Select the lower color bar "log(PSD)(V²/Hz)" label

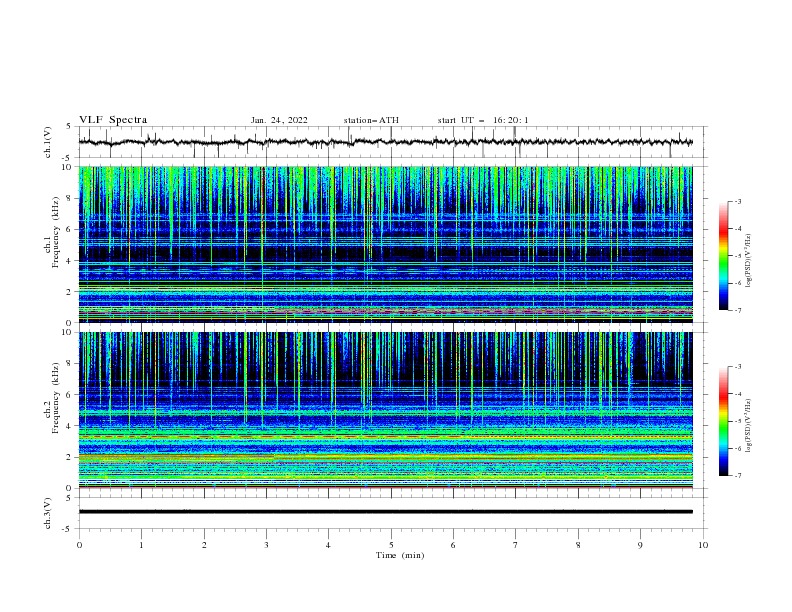tap(749, 426)
